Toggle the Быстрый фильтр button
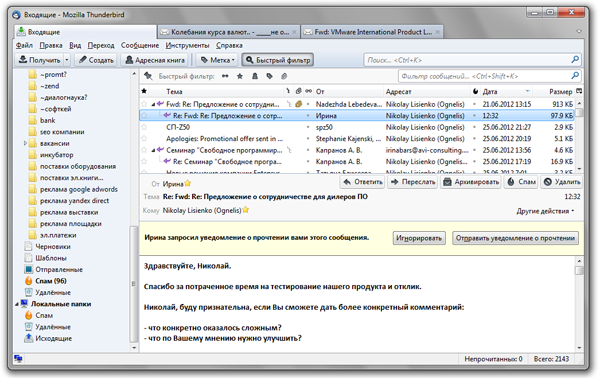This screenshot has height=378, width=600. point(277,60)
